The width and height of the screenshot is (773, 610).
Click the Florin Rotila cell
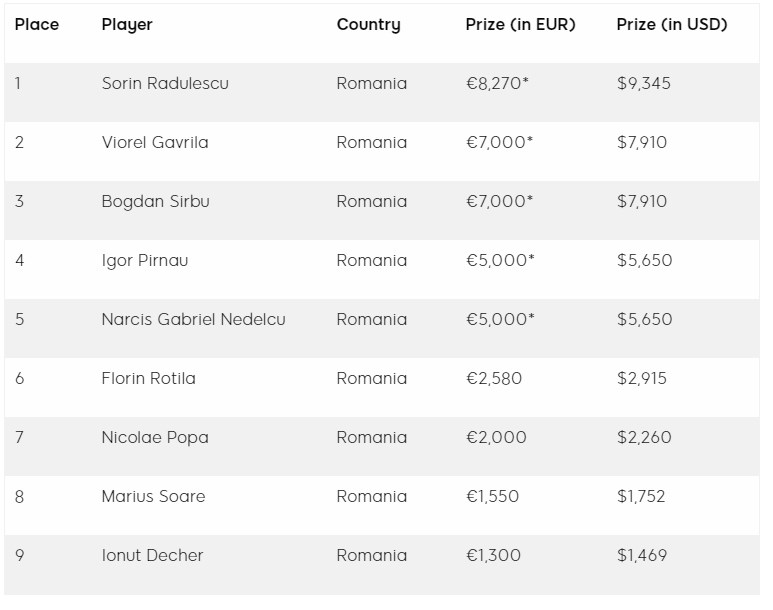148,379
